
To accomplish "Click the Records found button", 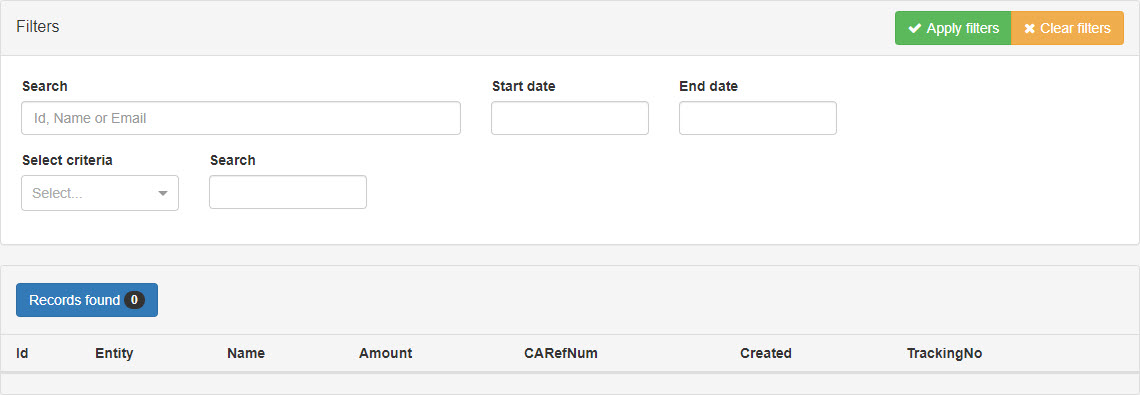I will click(87, 300).
